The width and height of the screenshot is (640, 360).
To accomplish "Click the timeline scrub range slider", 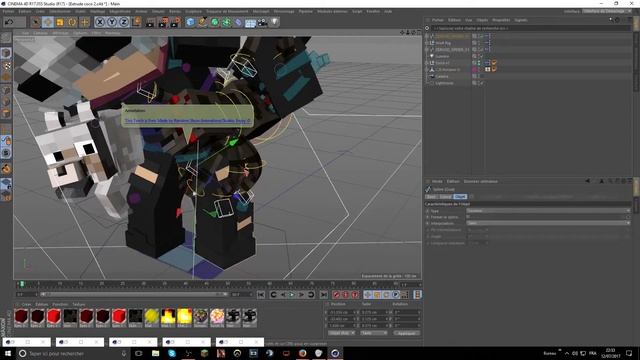I will [133, 294].
